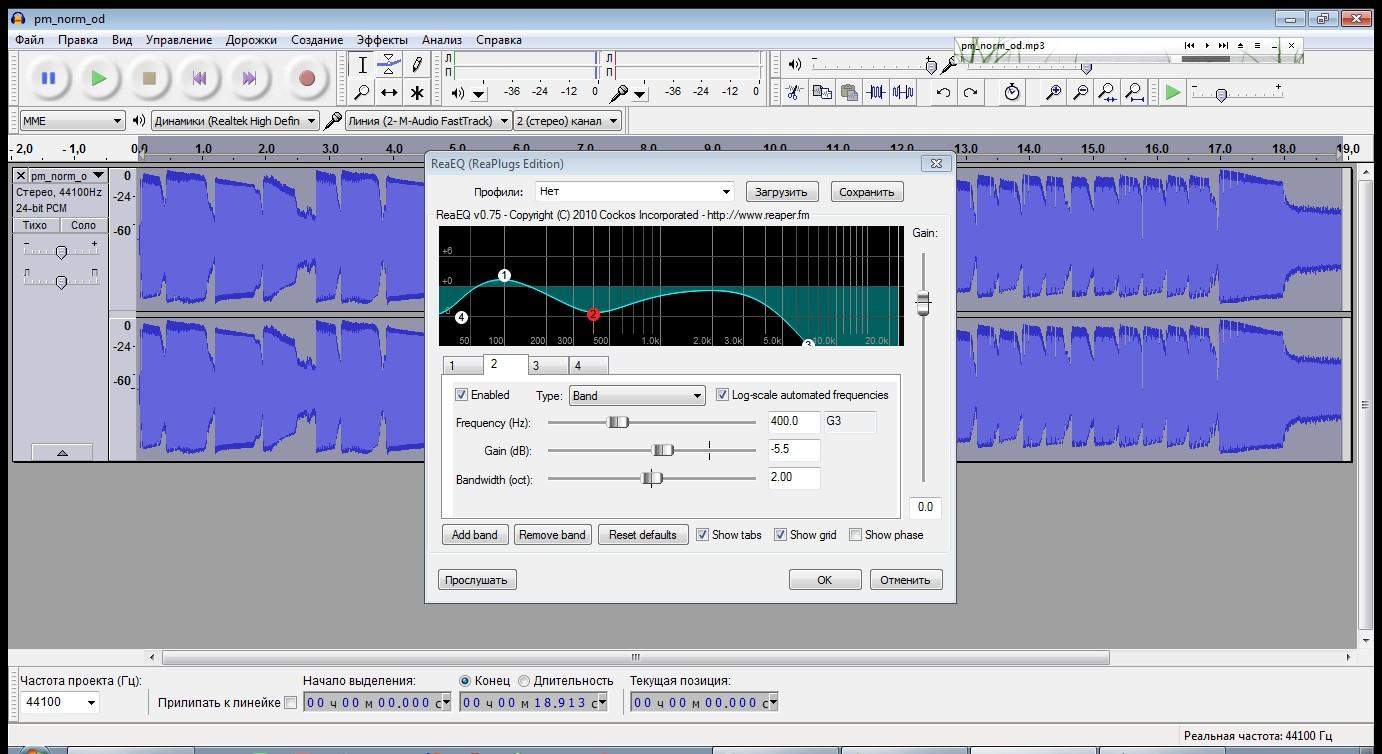This screenshot has width=1382, height=754.
Task: Select the Draw pencil tool
Action: [x=417, y=65]
